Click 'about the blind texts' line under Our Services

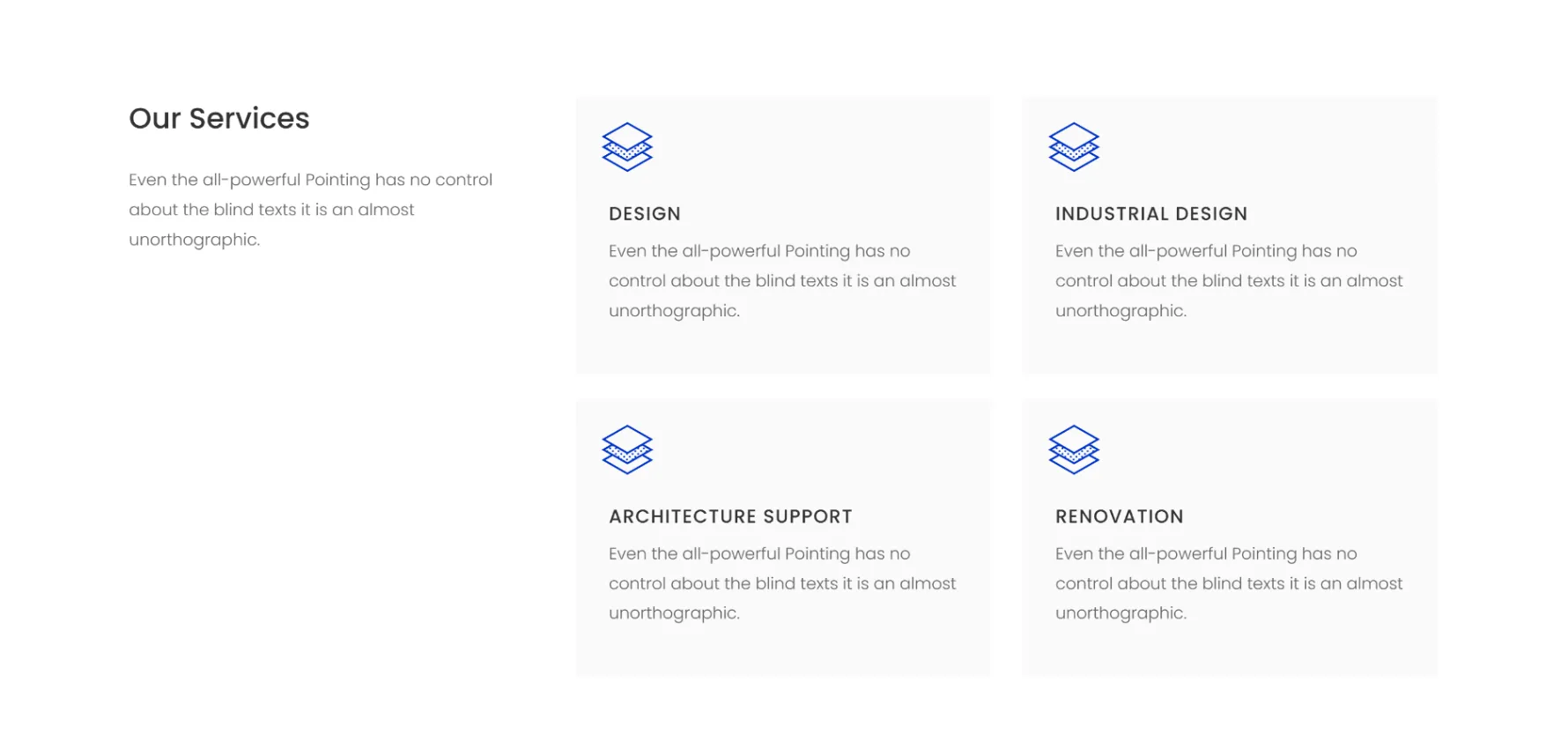point(271,210)
